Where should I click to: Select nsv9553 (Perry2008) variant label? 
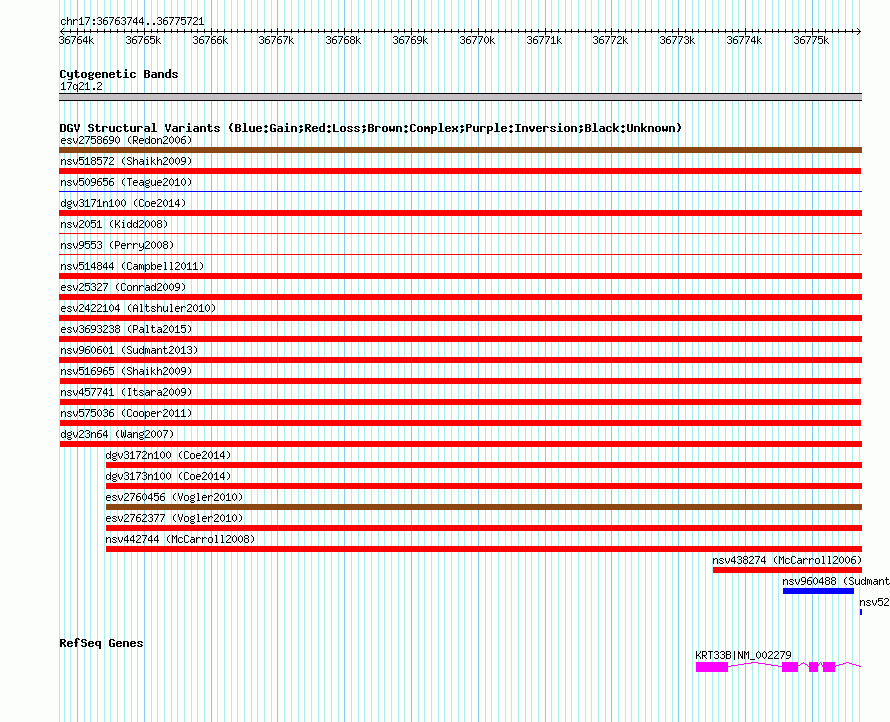click(x=117, y=245)
